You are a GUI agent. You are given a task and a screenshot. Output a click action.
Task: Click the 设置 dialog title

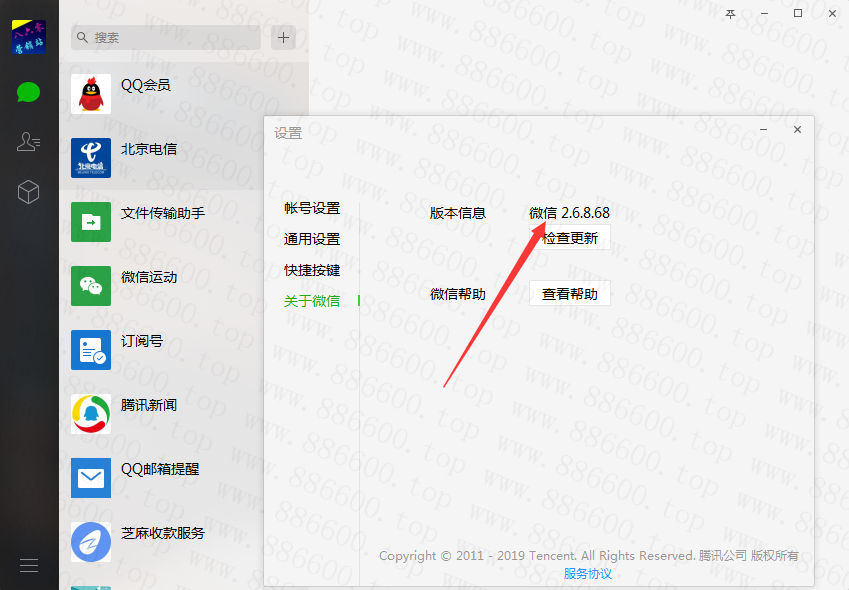[288, 133]
